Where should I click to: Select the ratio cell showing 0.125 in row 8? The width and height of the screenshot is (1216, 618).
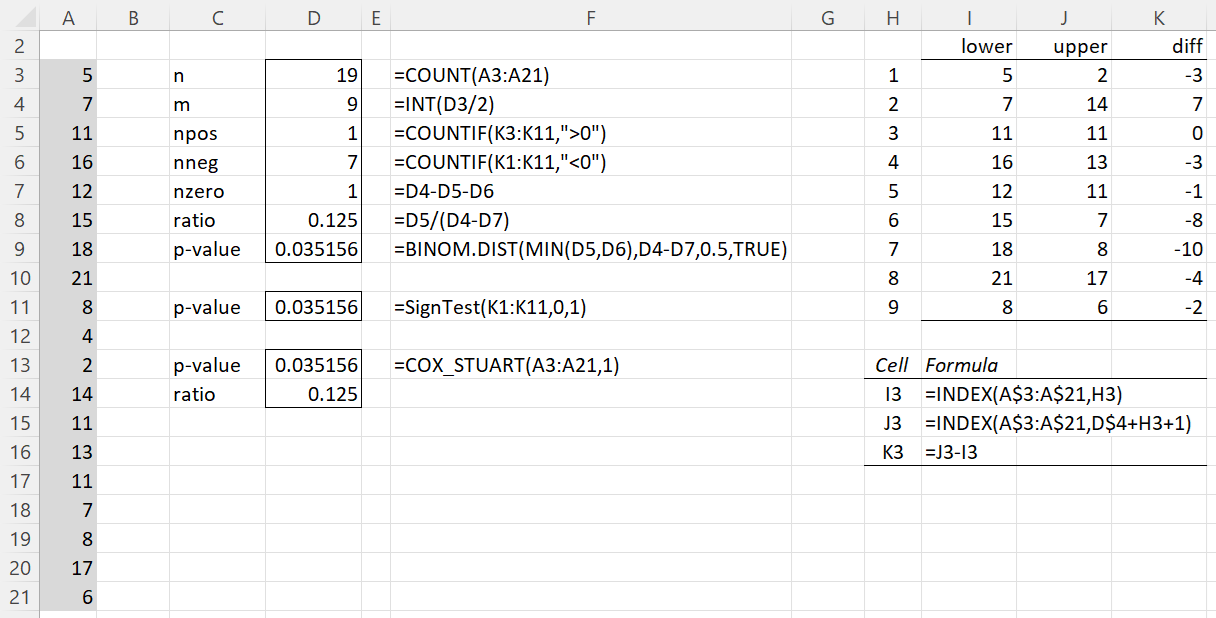click(x=314, y=220)
